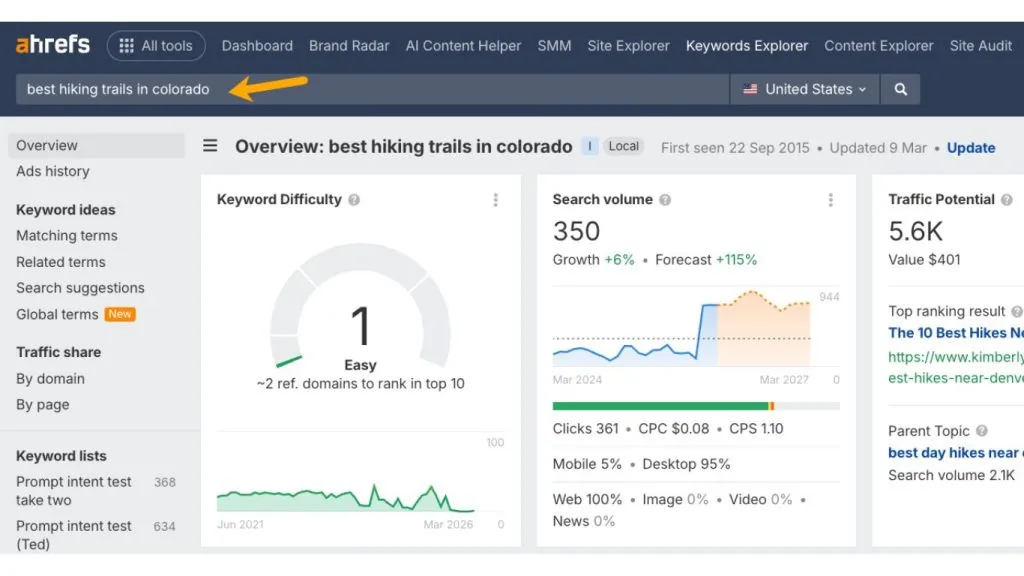
Task: Open Ads history in the sidebar
Action: click(53, 171)
